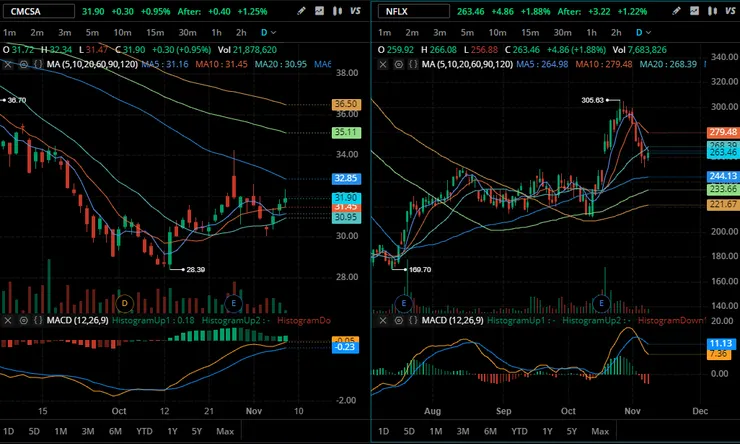Click the 11.13 MACD value label on NFLX
Image resolution: width=740 pixels, height=444 pixels.
click(x=720, y=343)
